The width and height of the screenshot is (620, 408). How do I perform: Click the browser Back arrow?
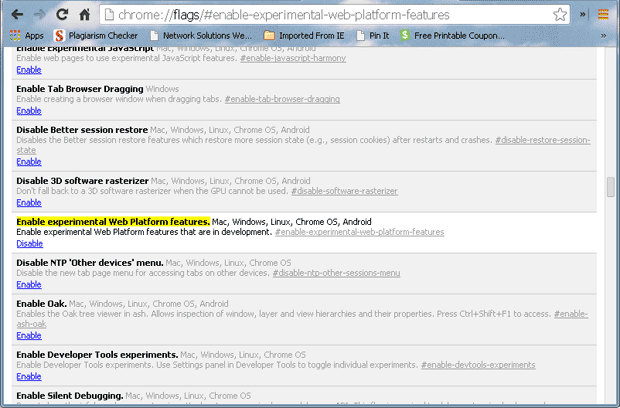(17, 15)
